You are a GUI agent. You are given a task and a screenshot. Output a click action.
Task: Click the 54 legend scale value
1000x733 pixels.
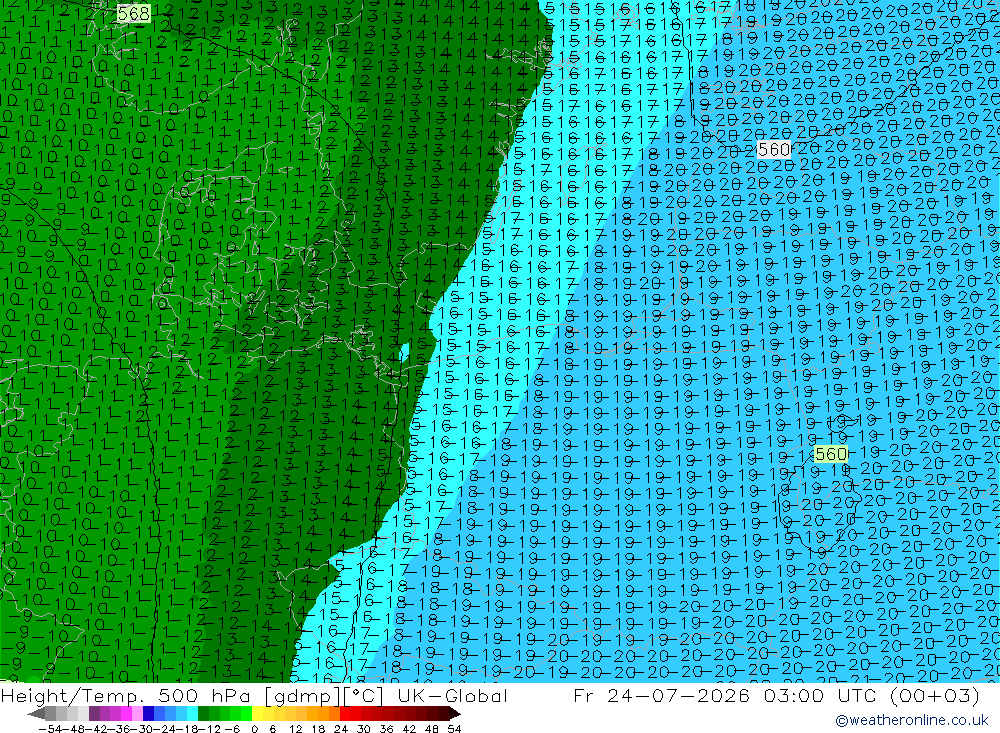click(x=454, y=729)
